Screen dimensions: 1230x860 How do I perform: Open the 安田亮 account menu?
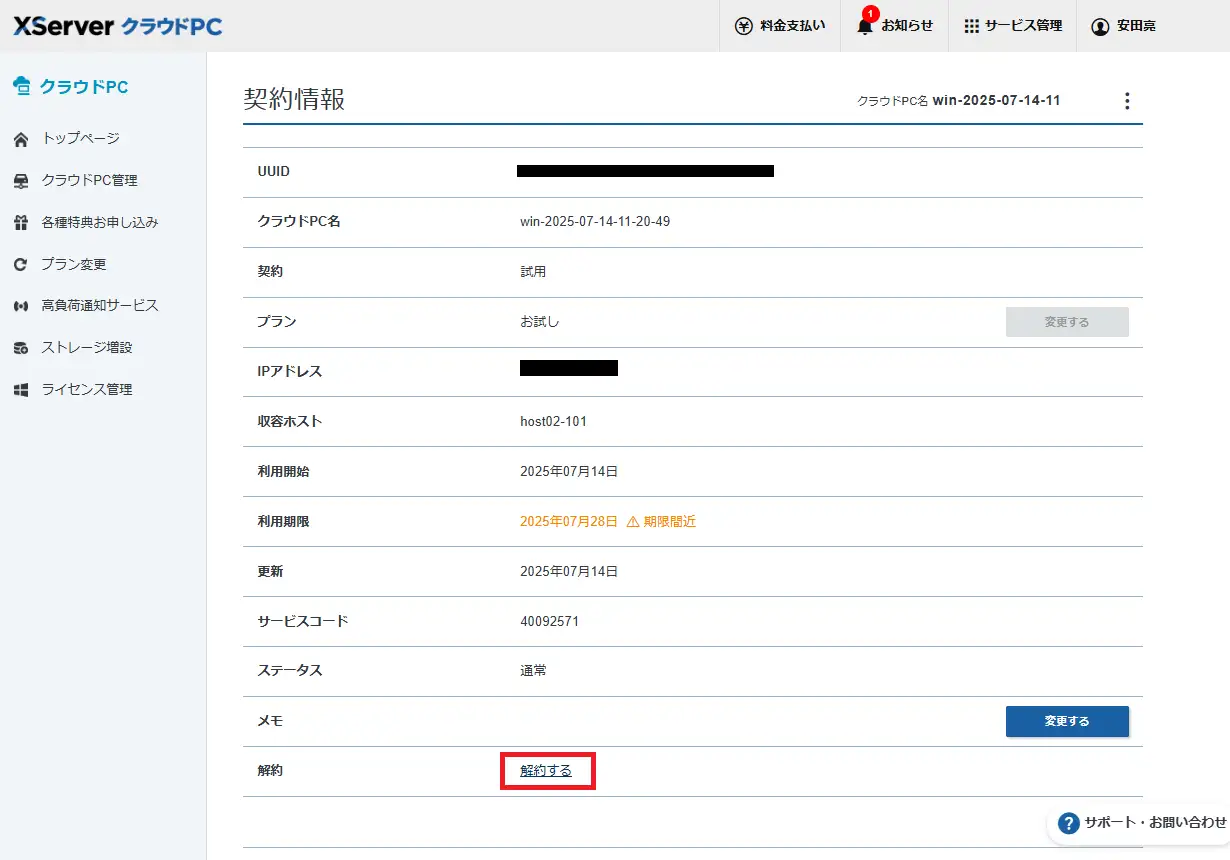tap(1124, 26)
